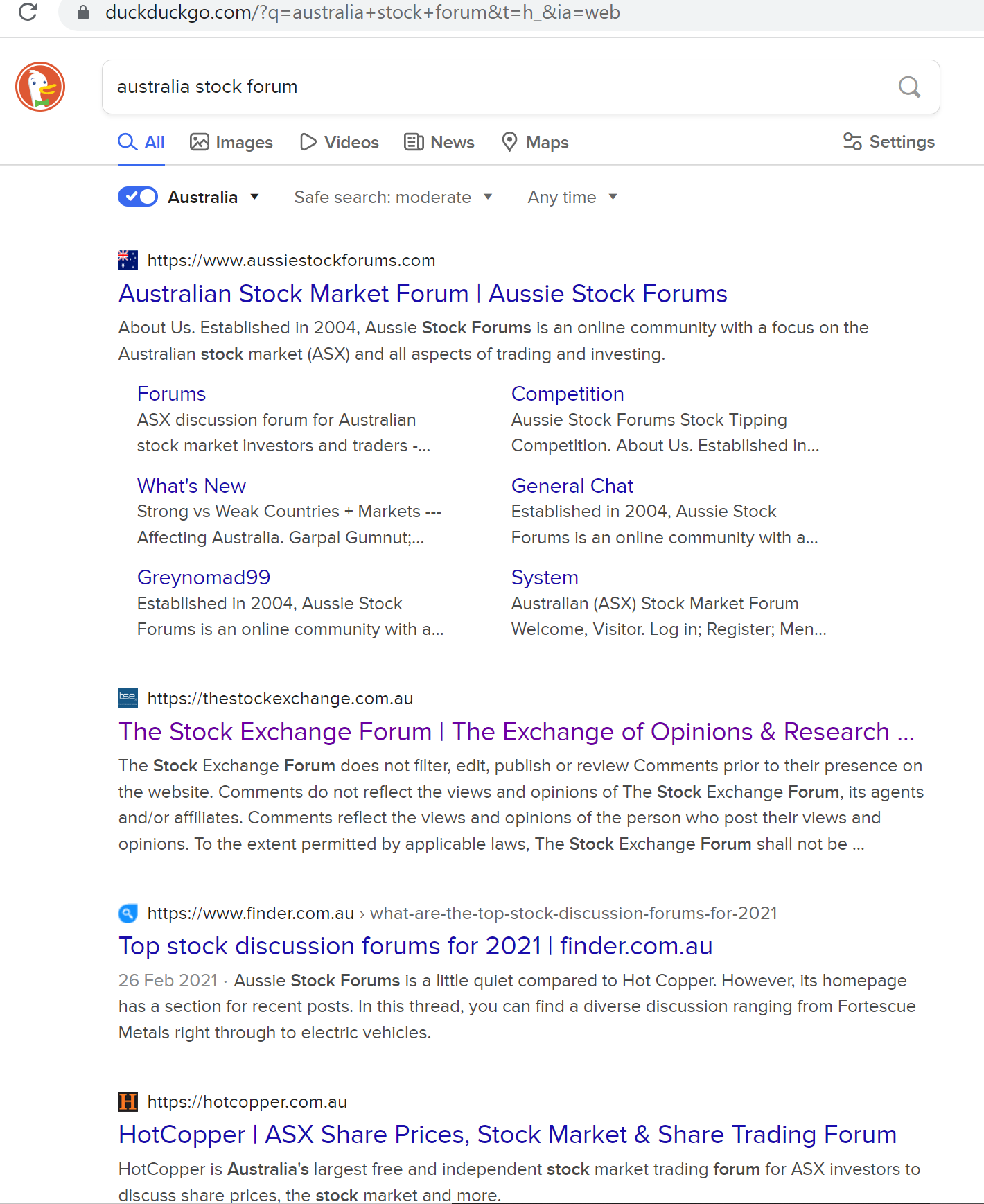
Task: Click the https://thestockexchange.com.au URL
Action: click(x=280, y=699)
